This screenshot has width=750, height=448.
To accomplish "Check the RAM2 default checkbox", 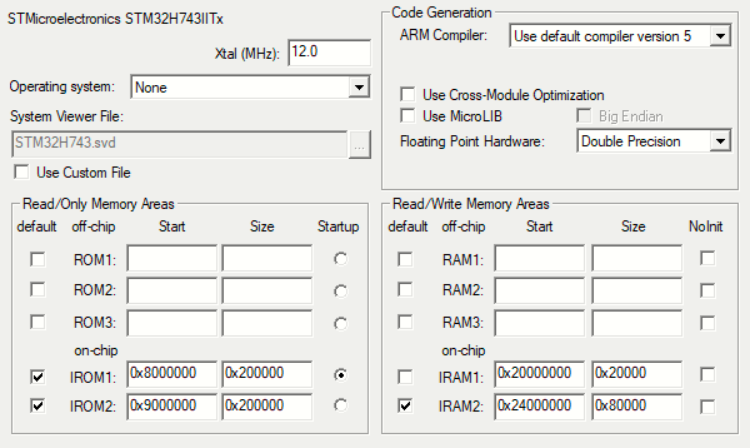I will pos(405,290).
